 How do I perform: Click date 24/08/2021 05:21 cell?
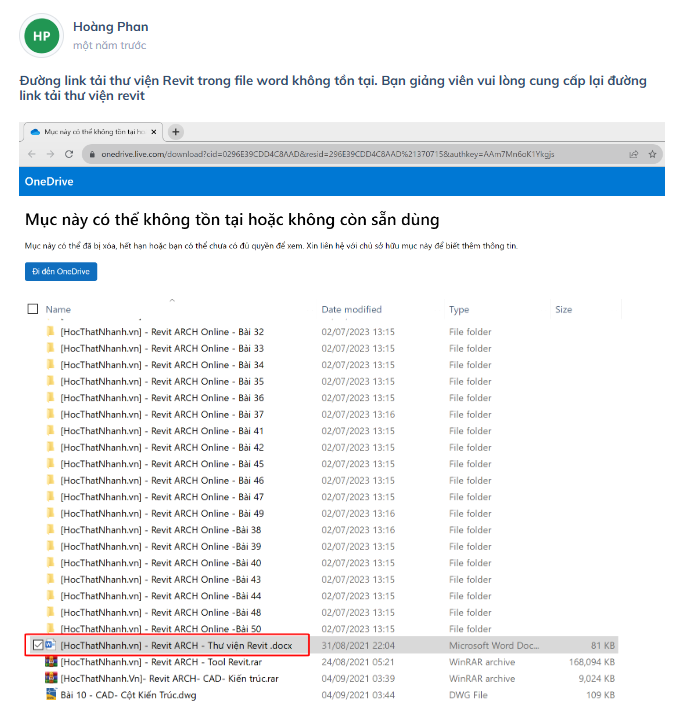click(358, 662)
